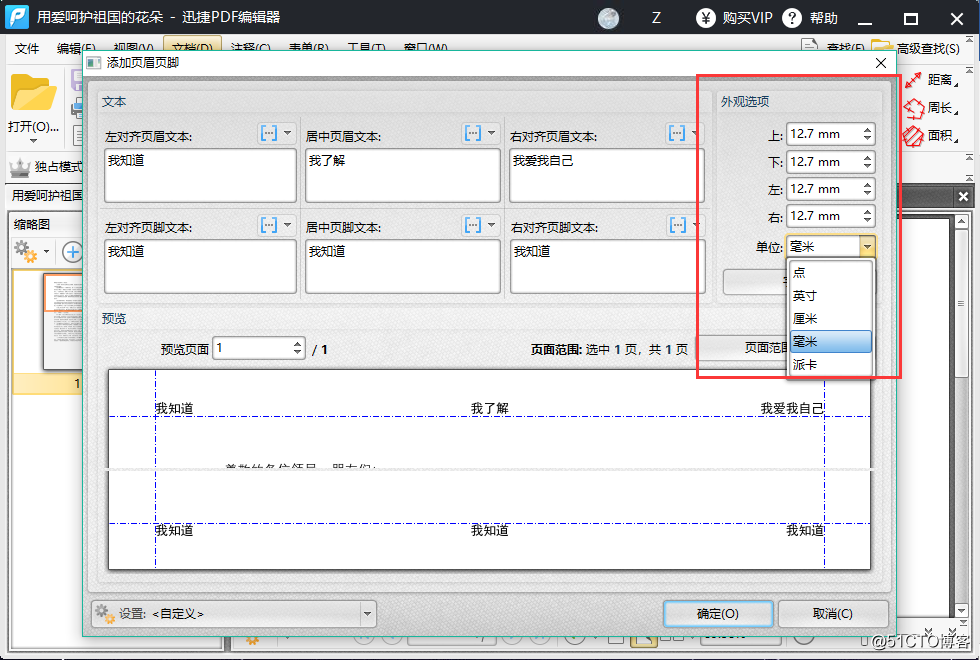This screenshot has height=660, width=980.
Task: Choose 英寸 from the unit list
Action: click(x=831, y=296)
